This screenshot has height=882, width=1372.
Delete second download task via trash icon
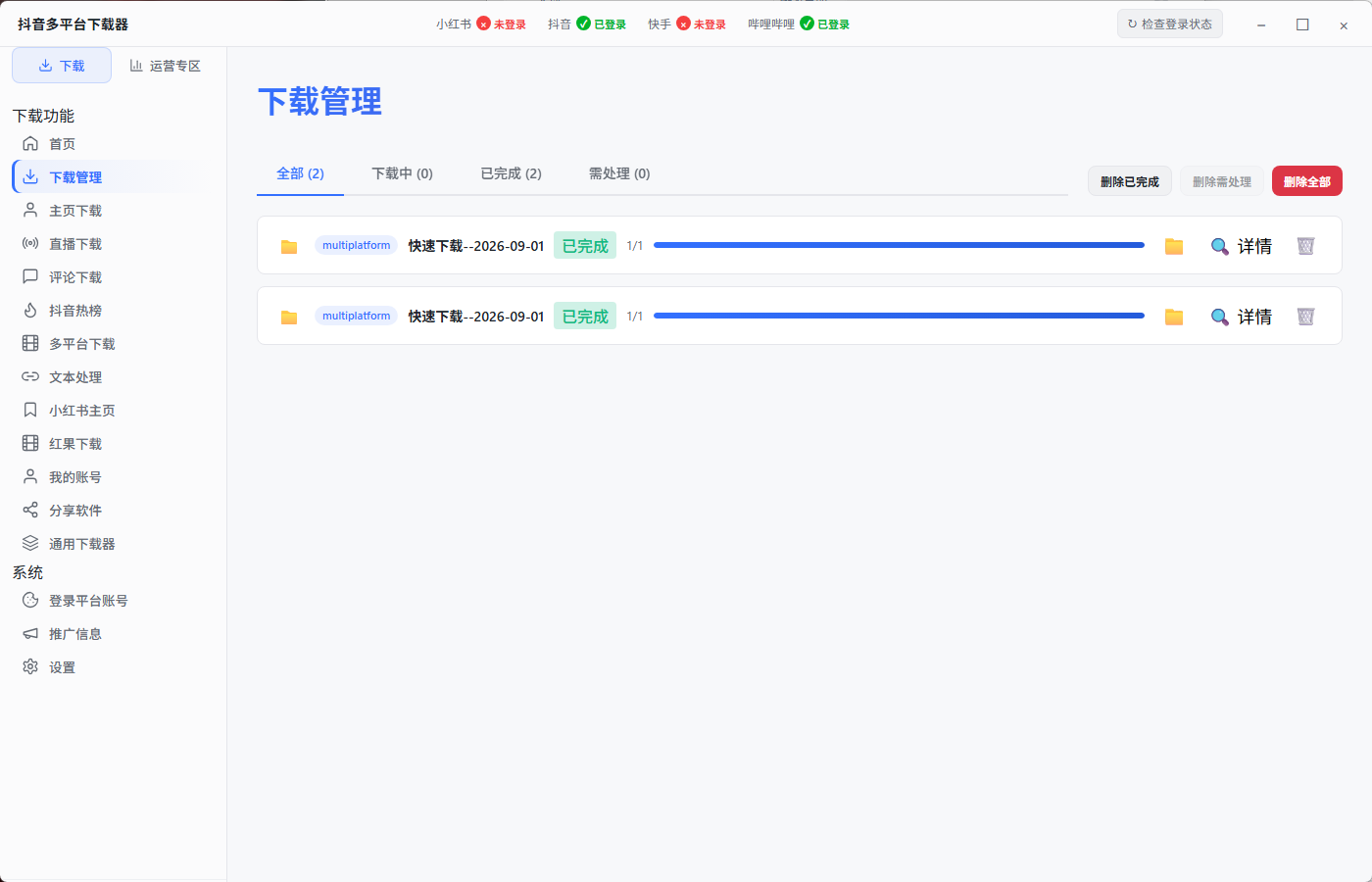(1305, 317)
